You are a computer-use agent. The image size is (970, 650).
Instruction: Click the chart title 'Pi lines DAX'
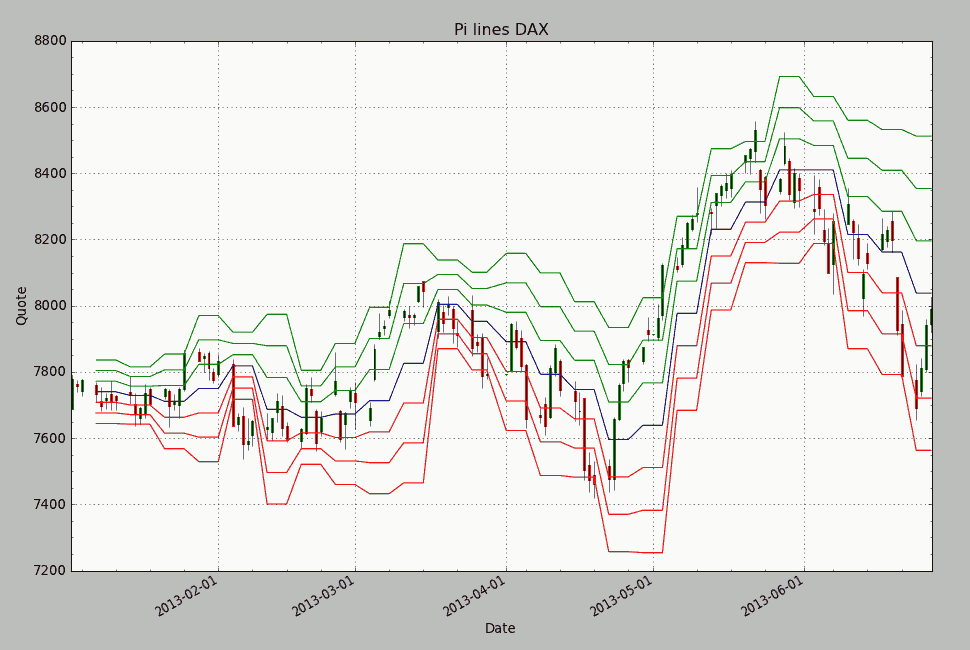[x=501, y=30]
